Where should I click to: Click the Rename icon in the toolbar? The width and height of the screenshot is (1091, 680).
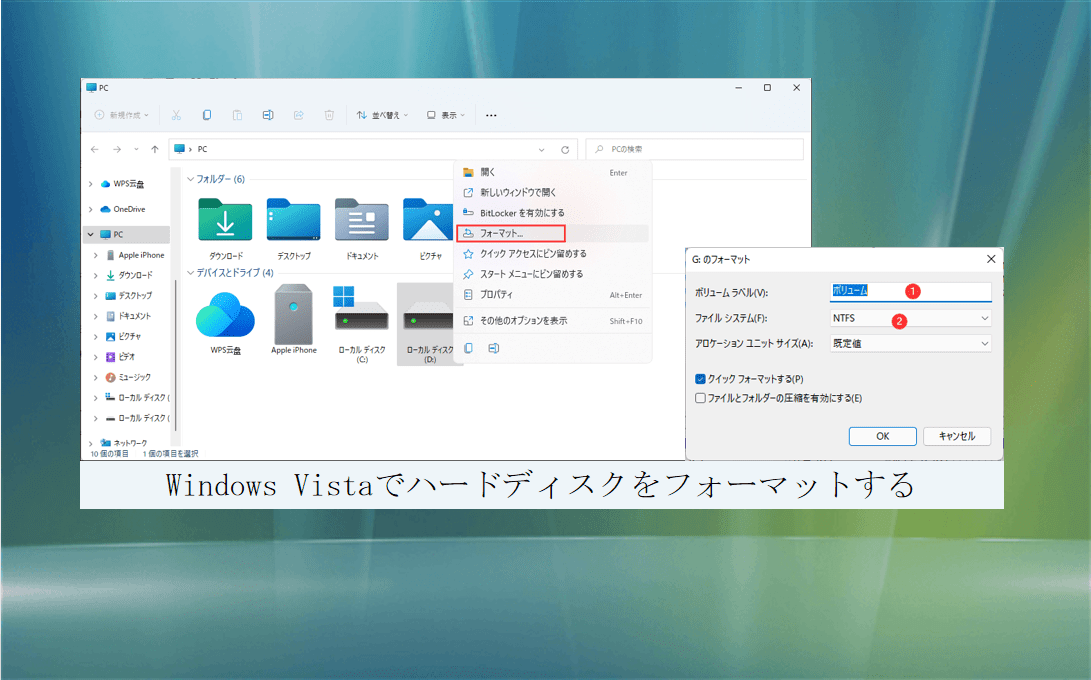(x=268, y=114)
